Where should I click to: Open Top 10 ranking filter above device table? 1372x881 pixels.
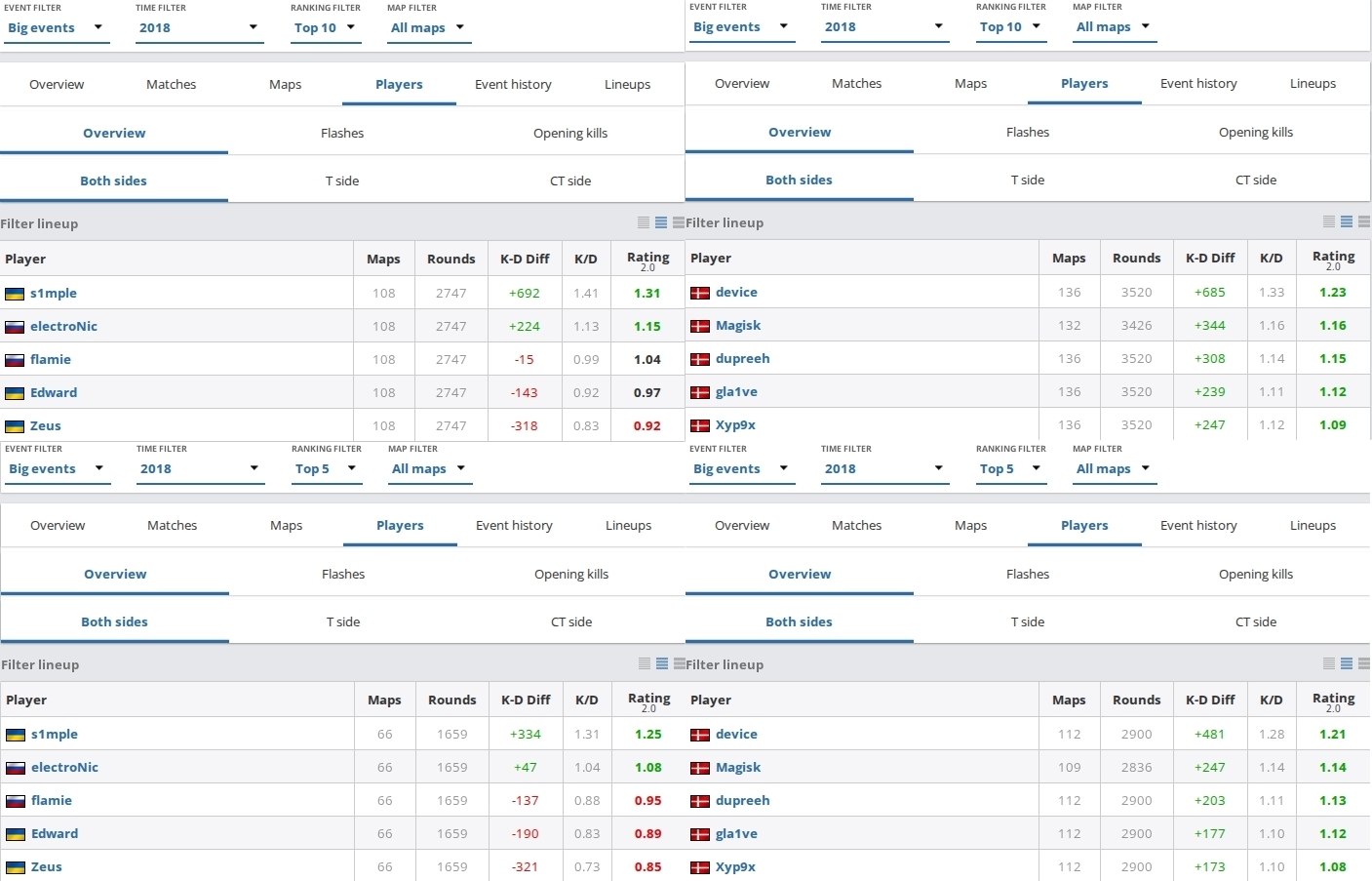coord(1011,27)
